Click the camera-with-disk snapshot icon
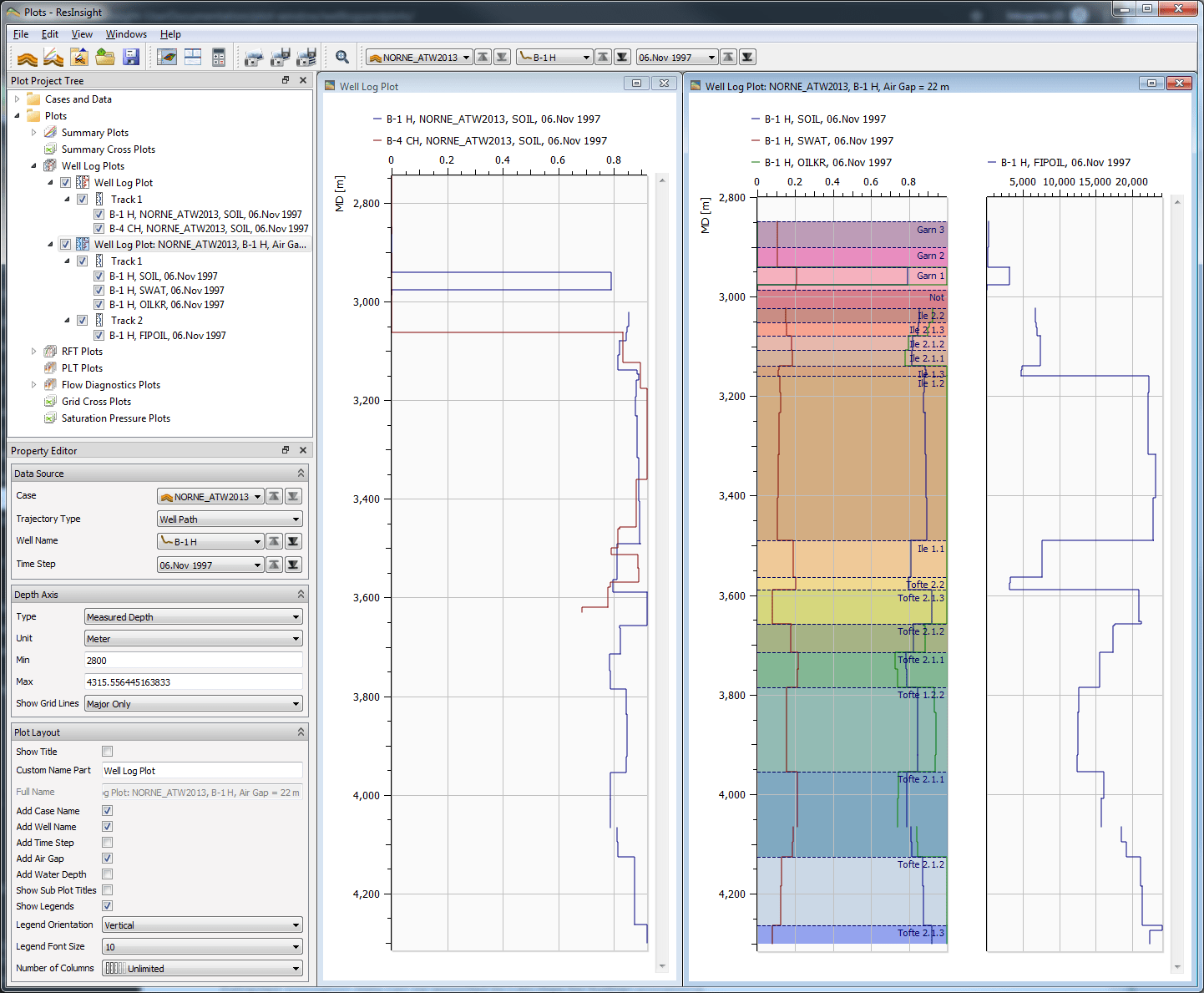 (x=280, y=56)
